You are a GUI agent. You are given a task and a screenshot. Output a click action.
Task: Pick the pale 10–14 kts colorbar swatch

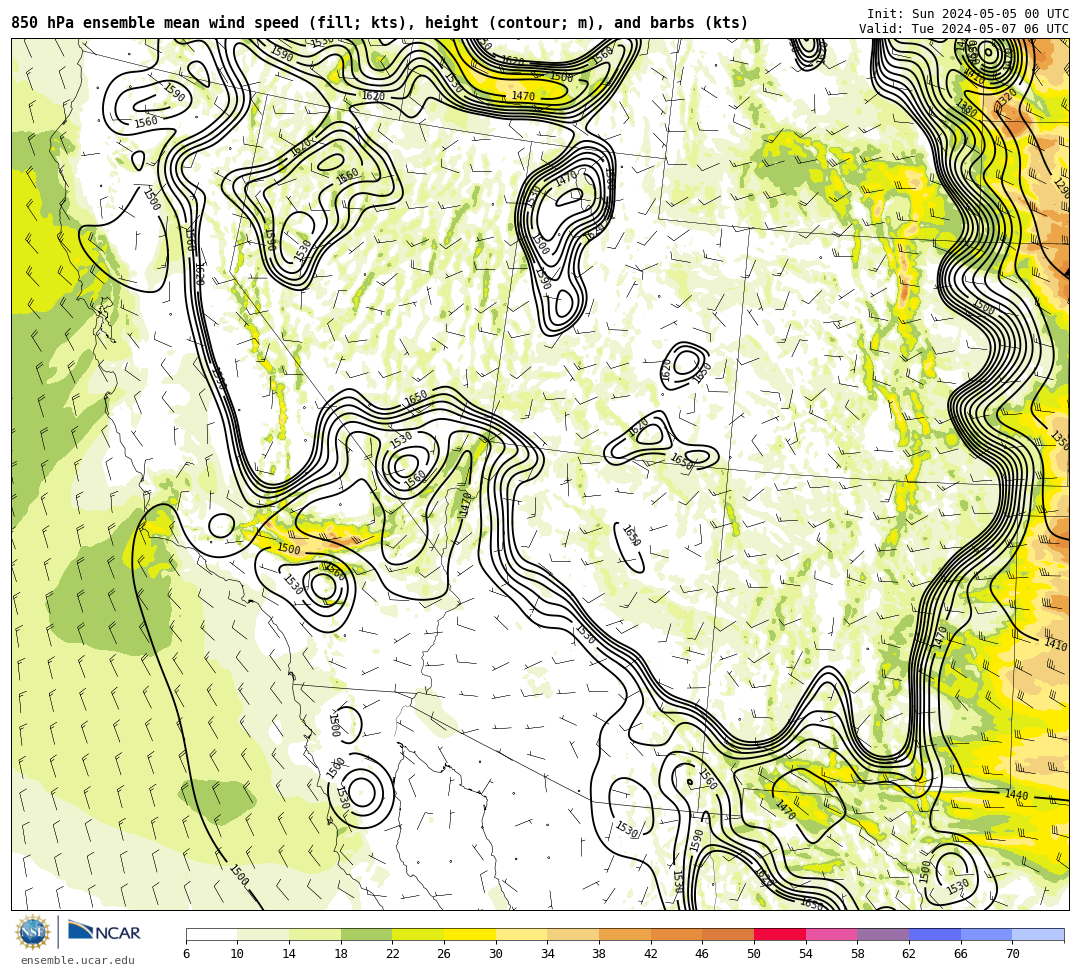click(x=263, y=934)
